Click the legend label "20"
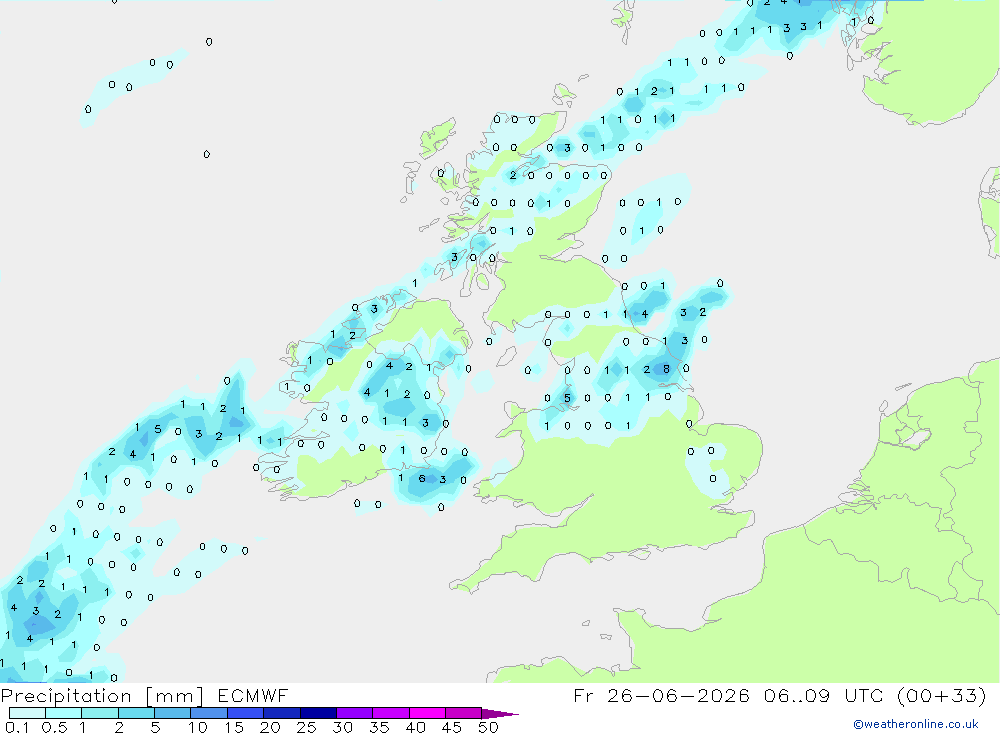This screenshot has height=733, width=1000. [270, 727]
